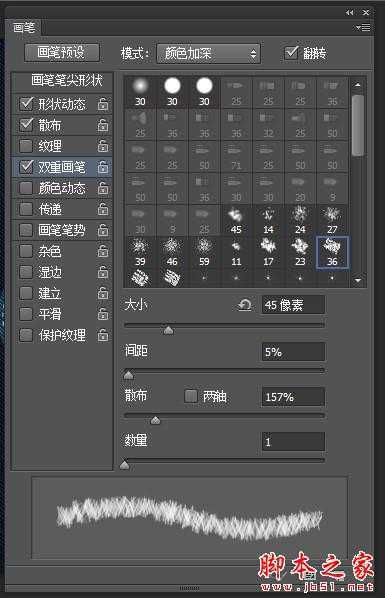The width and height of the screenshot is (385, 598).
Task: Uncheck the 双重画笔 checkbox
Action: (x=26, y=166)
